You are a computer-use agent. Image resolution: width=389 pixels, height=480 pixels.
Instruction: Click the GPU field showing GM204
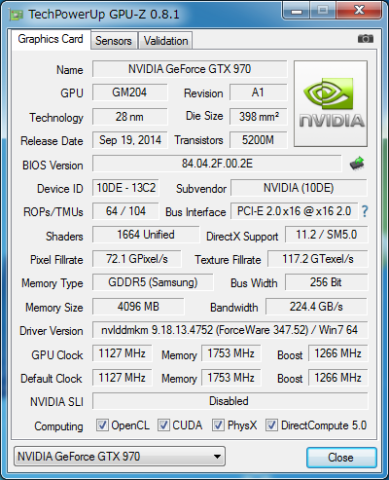click(130, 92)
